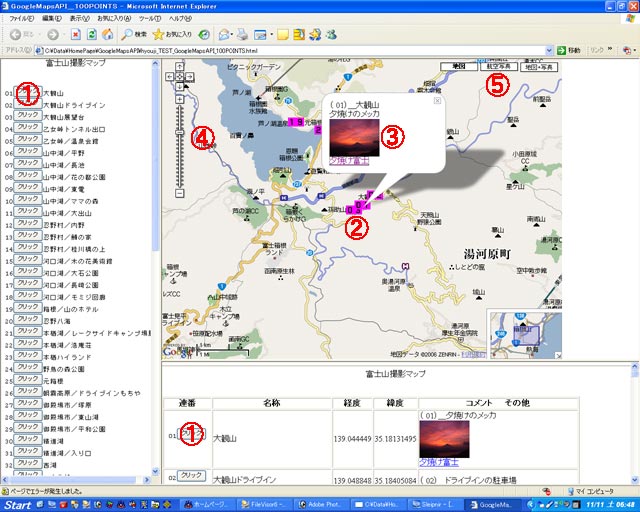Switch the map to 地図 view
This screenshot has height=512, width=640.
pos(459,67)
